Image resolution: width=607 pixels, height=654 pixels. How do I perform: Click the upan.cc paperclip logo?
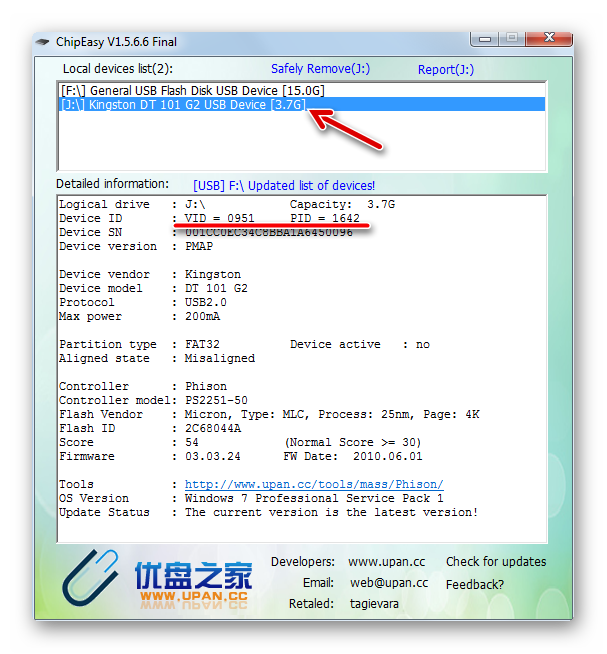(x=91, y=578)
